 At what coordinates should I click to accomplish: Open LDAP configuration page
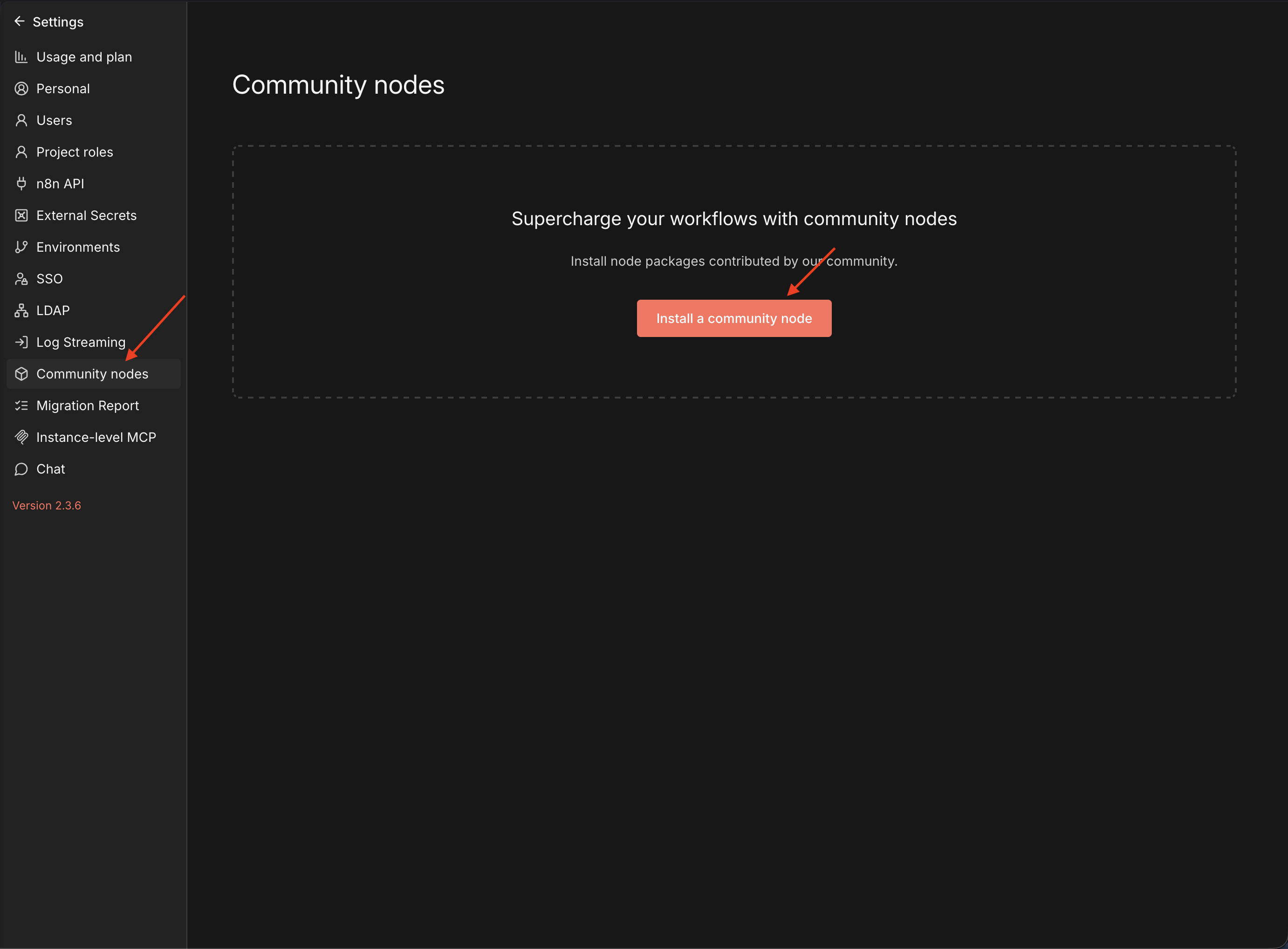pos(94,310)
